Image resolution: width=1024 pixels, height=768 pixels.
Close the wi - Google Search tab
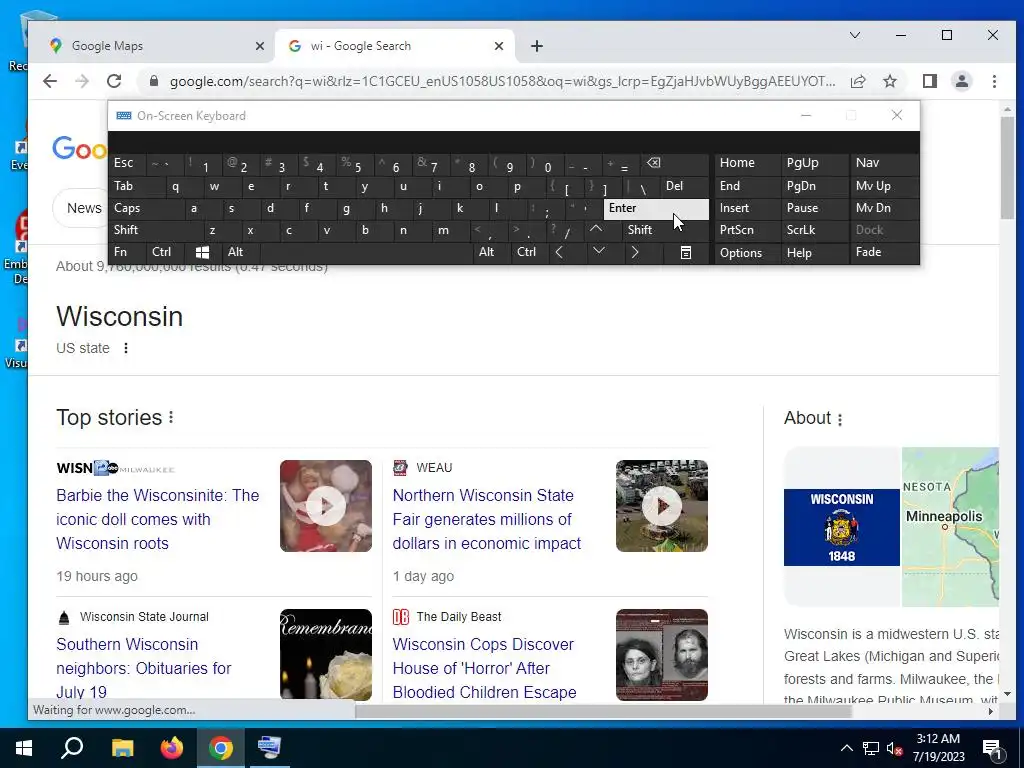499,46
